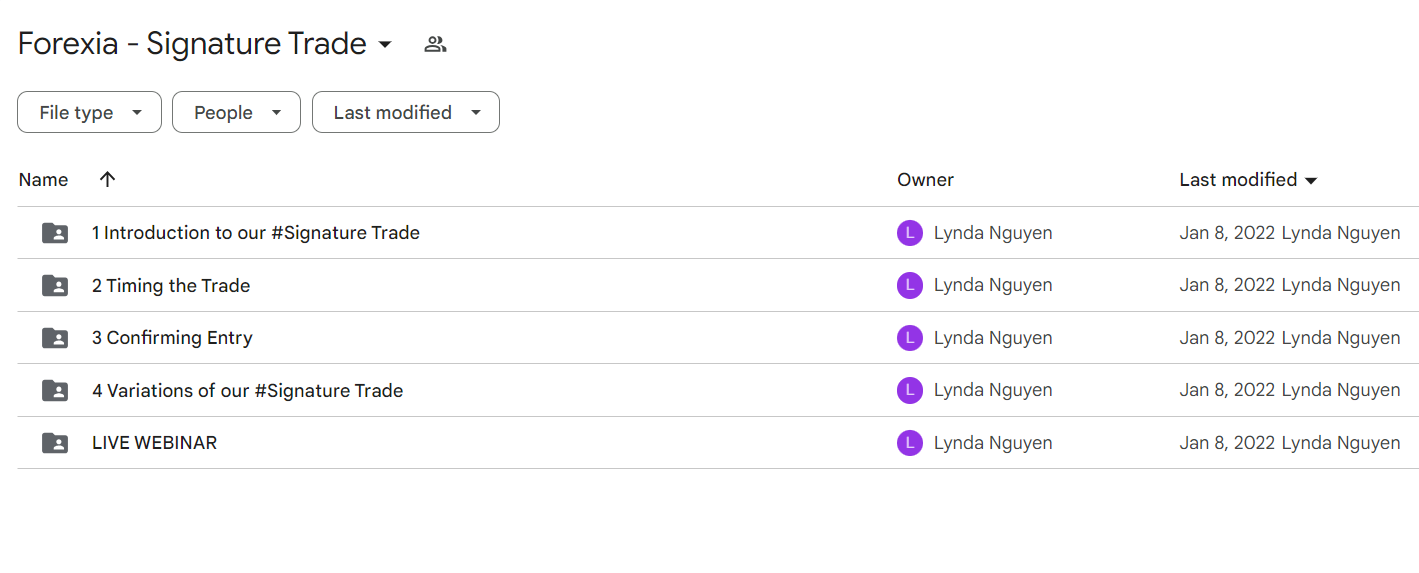Click Lynda Nguyen avatar in the Introduction row
The height and width of the screenshot is (573, 1419).
(x=909, y=233)
